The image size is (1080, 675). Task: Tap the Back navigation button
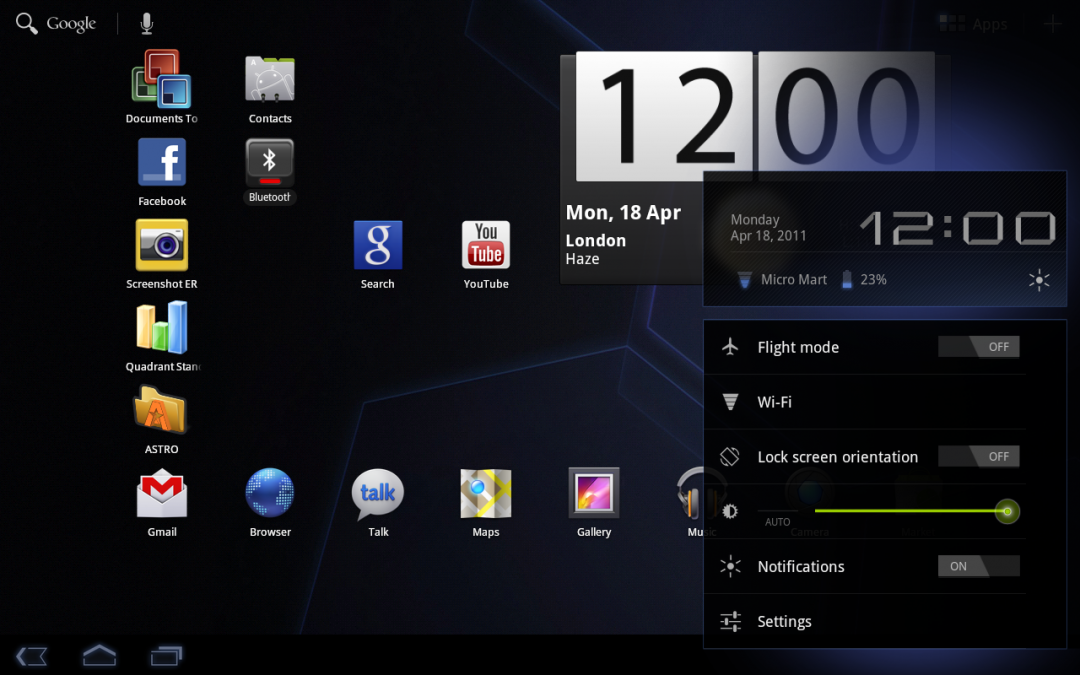point(32,656)
